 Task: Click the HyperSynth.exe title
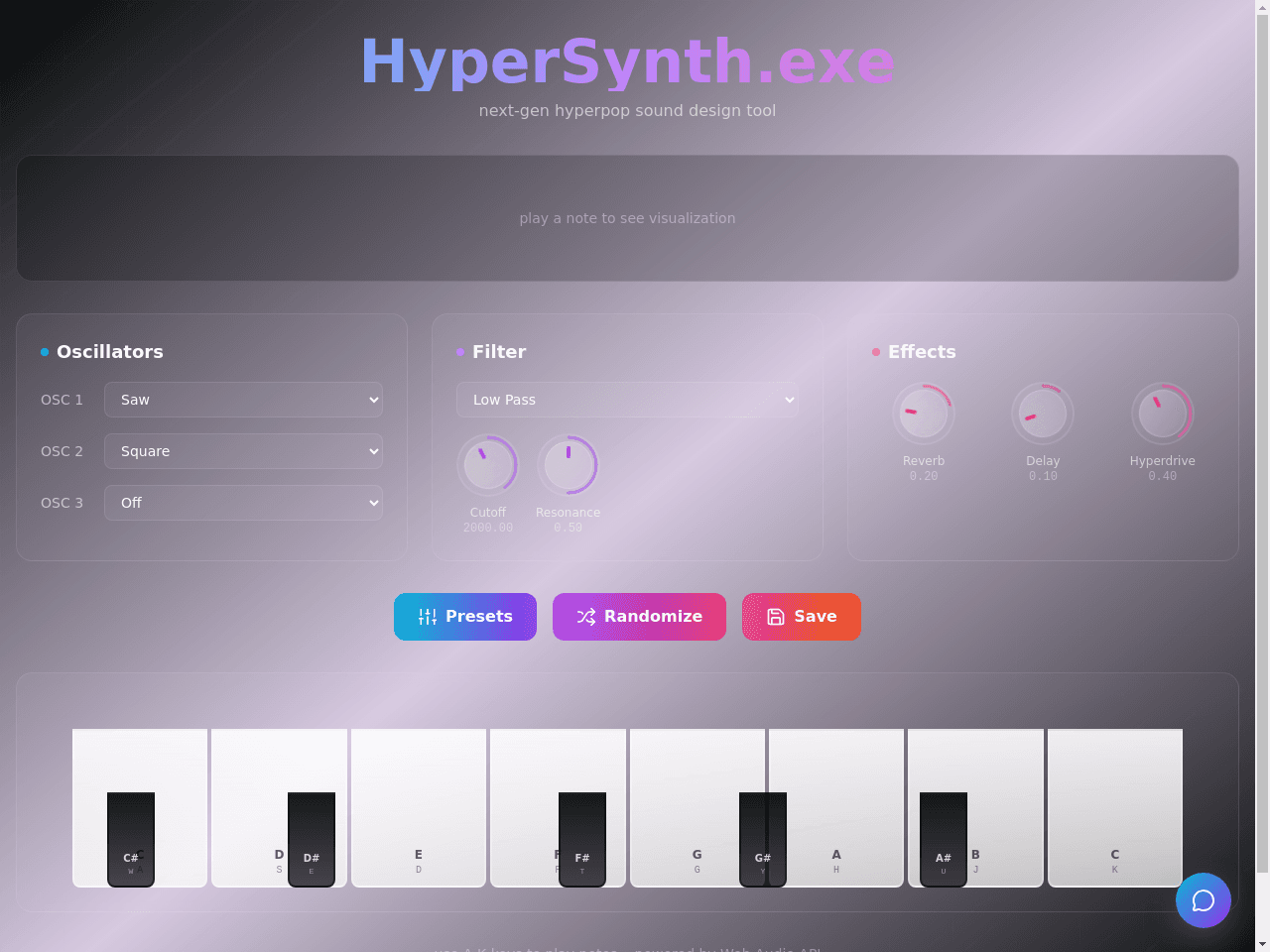627,61
